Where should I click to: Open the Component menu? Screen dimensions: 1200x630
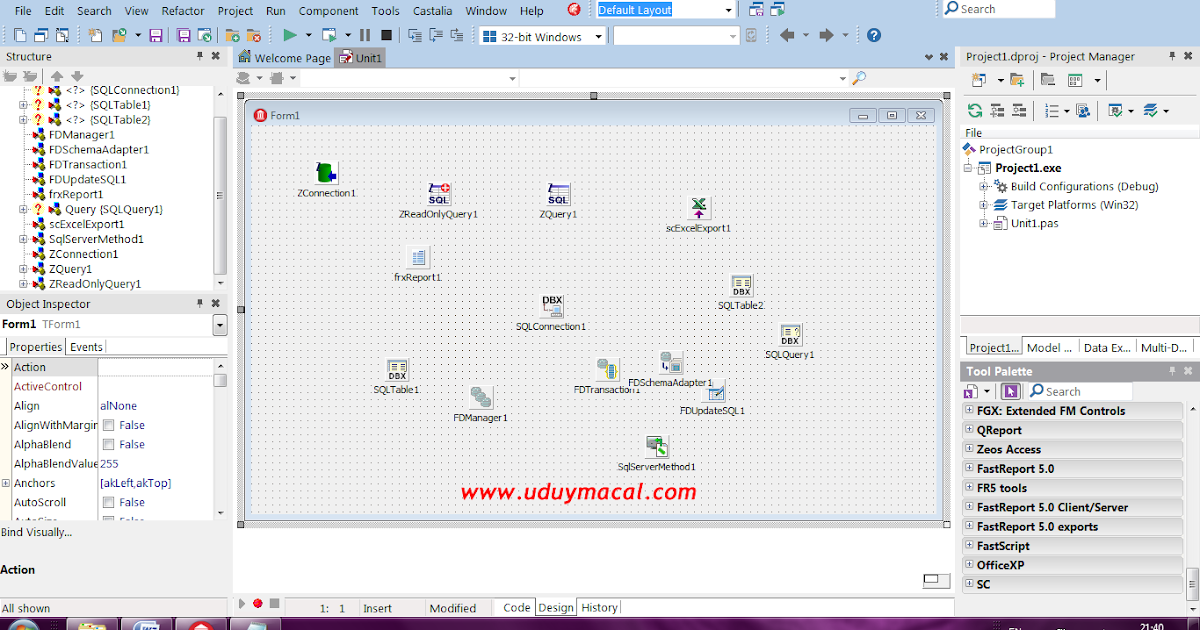(329, 11)
